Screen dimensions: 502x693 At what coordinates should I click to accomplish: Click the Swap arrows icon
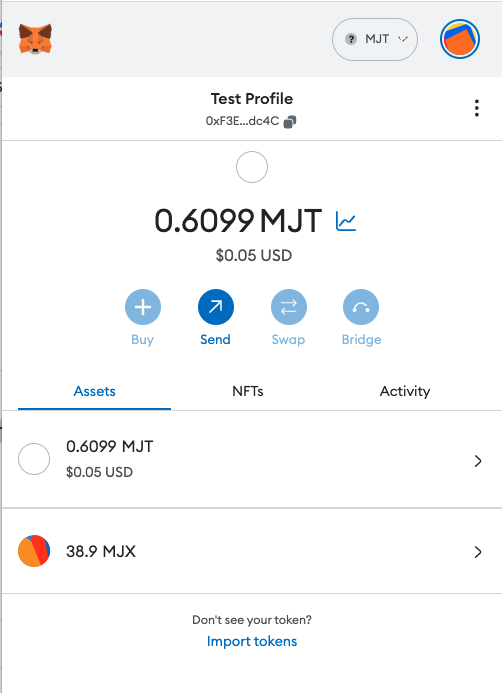point(289,307)
